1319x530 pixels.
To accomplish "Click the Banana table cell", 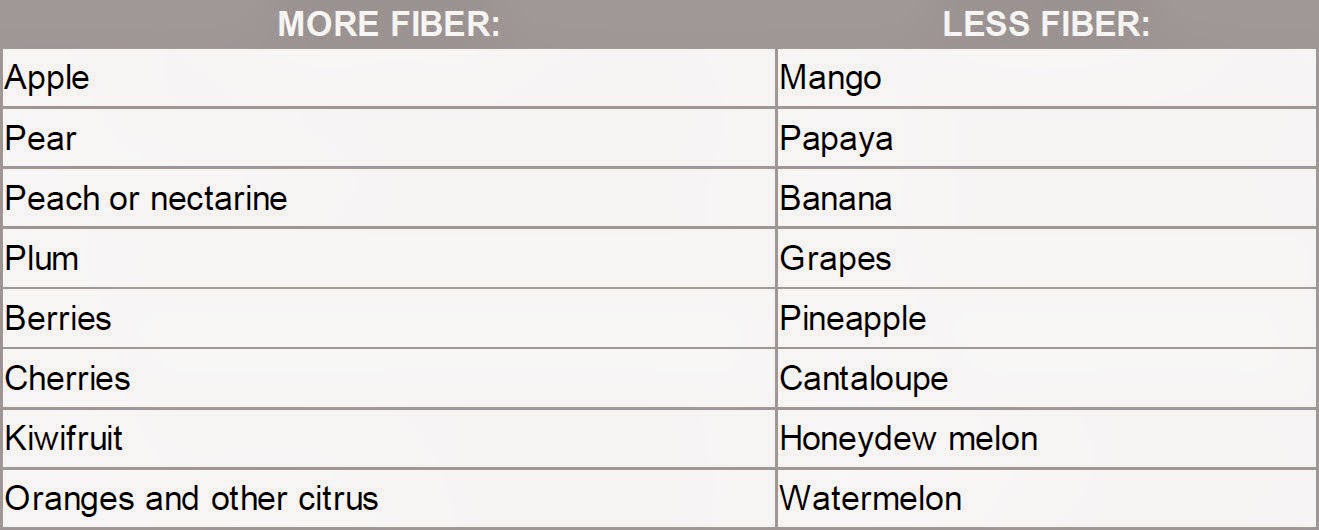I will [x=1047, y=197].
